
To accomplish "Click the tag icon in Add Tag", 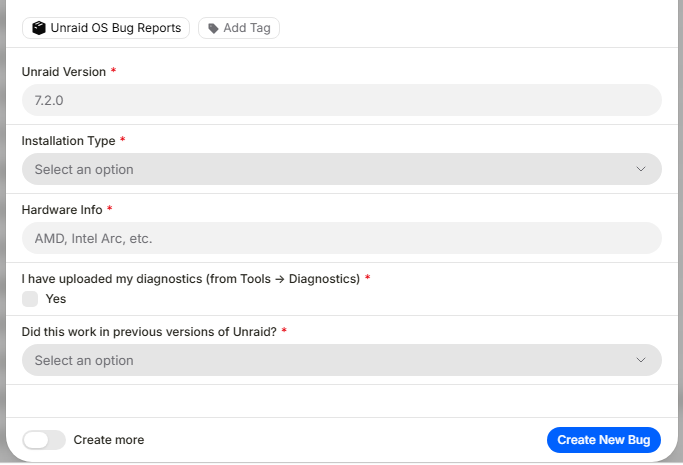I will point(213,29).
